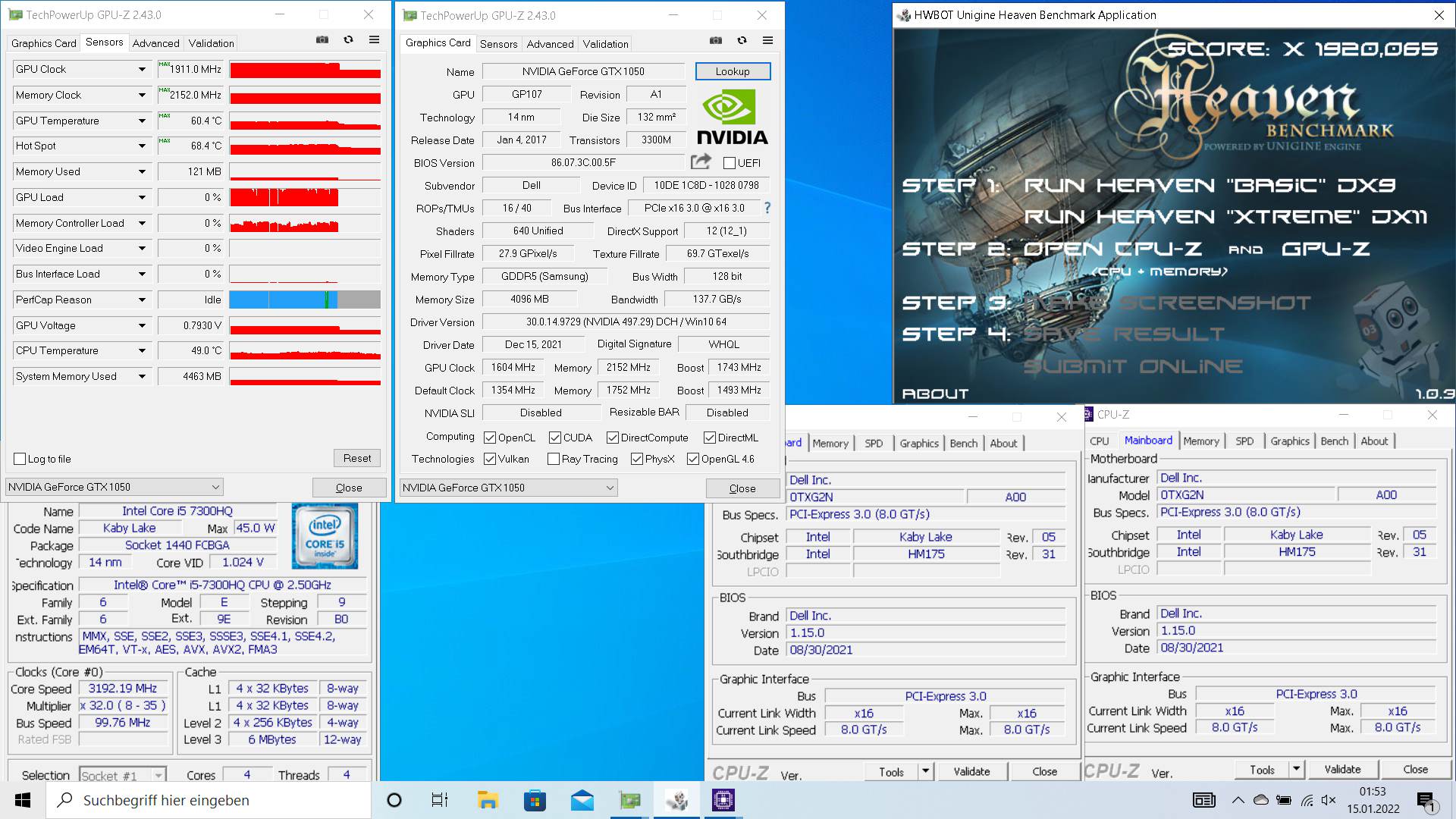Open GPU selector dropdown in Sensors window
The width and height of the screenshot is (1456, 819).
tap(114, 487)
